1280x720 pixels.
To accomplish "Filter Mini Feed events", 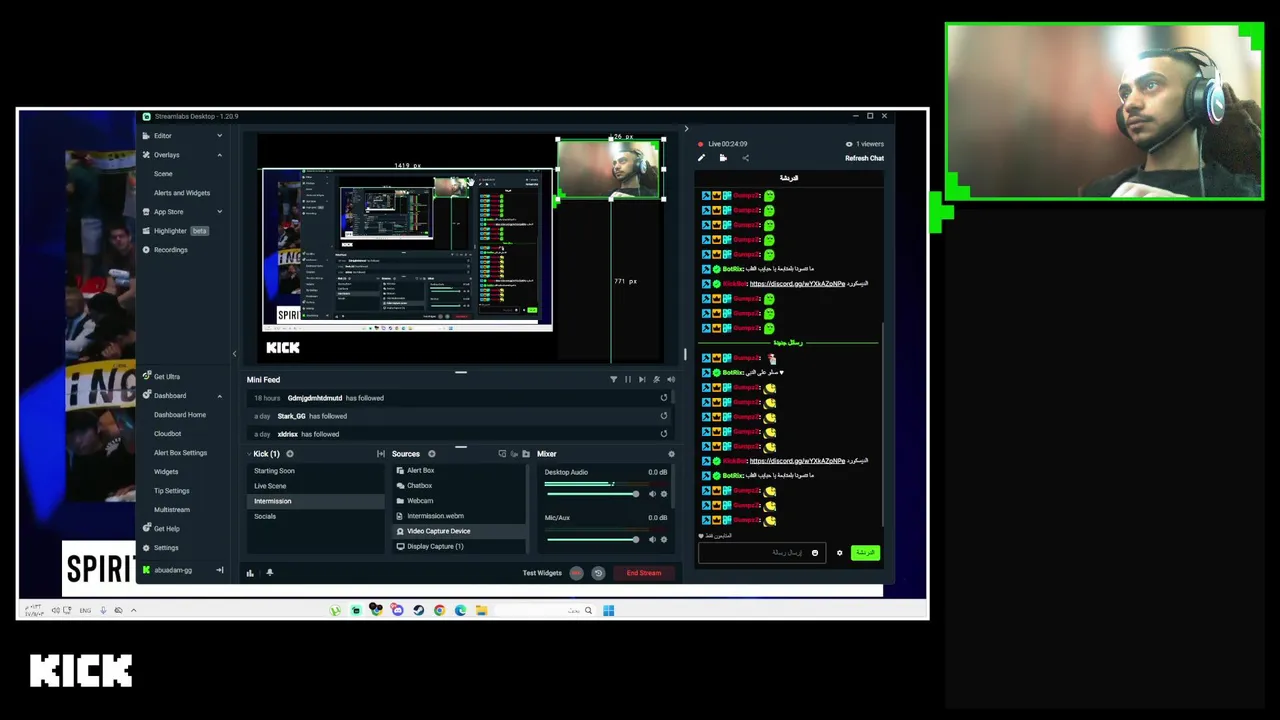I will pyautogui.click(x=614, y=380).
